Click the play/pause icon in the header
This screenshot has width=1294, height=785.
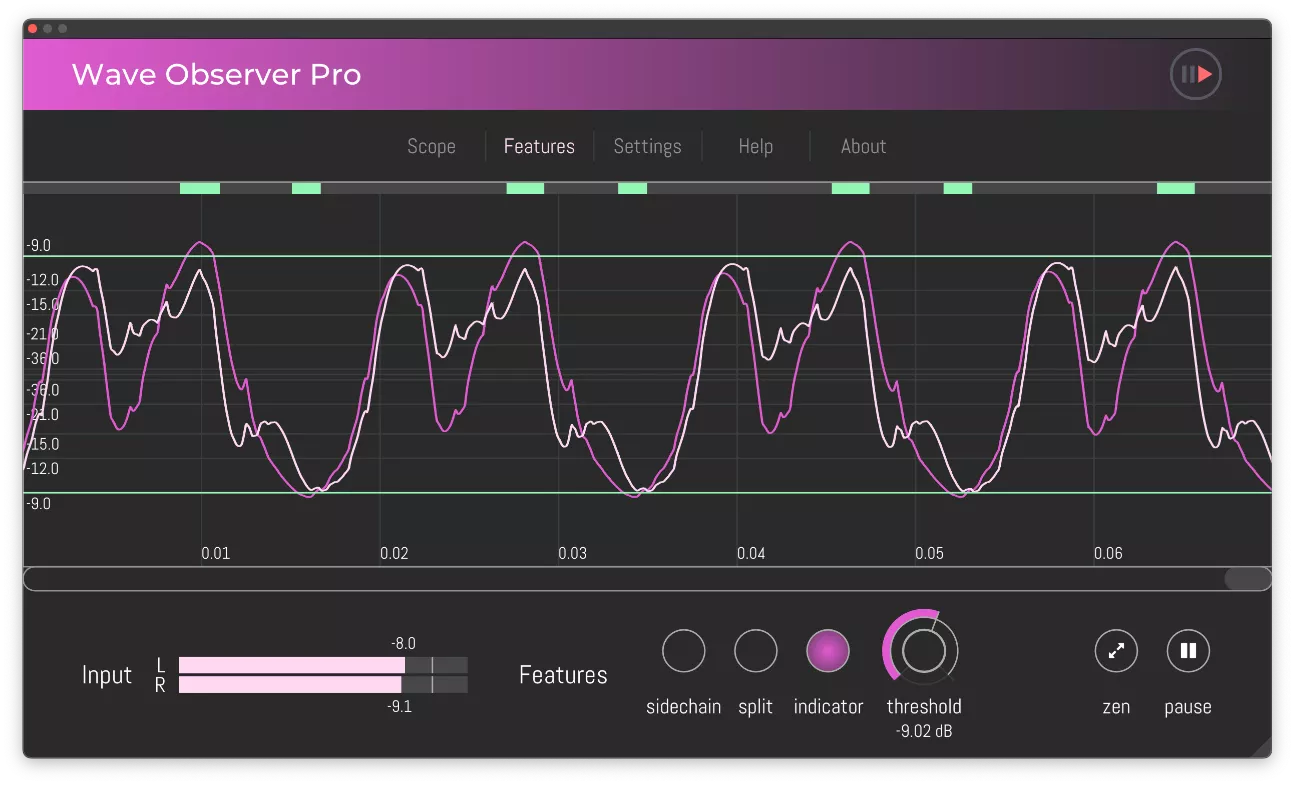[x=1196, y=74]
